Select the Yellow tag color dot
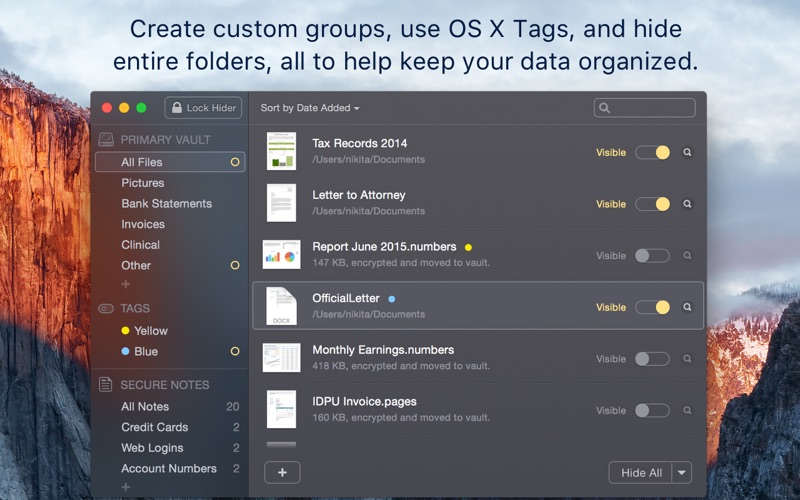The height and width of the screenshot is (500, 800). click(x=125, y=331)
